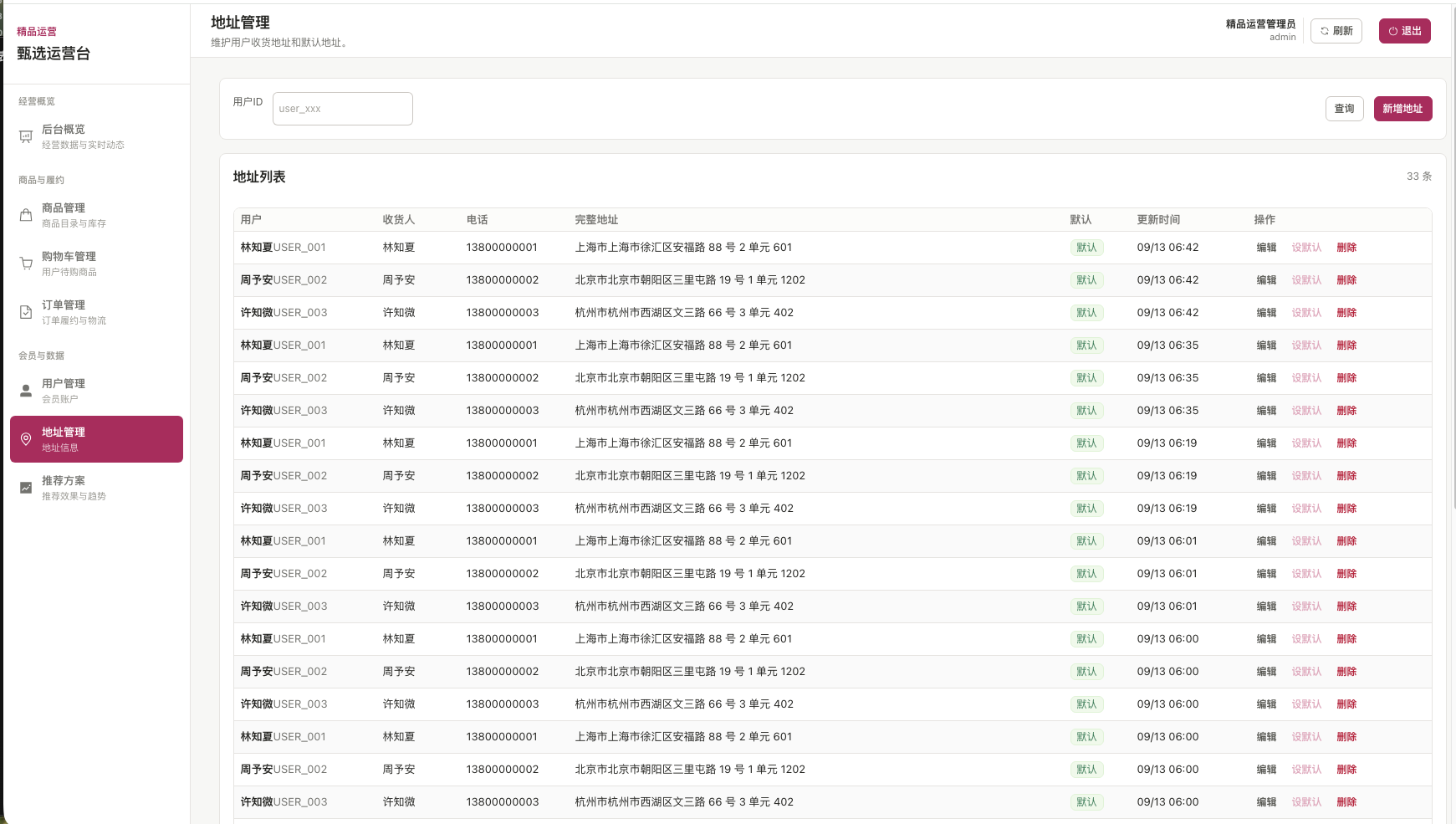The image size is (1456, 824).
Task: Click the 默认 badge in 周予安 06:42 row
Action: point(1086,280)
